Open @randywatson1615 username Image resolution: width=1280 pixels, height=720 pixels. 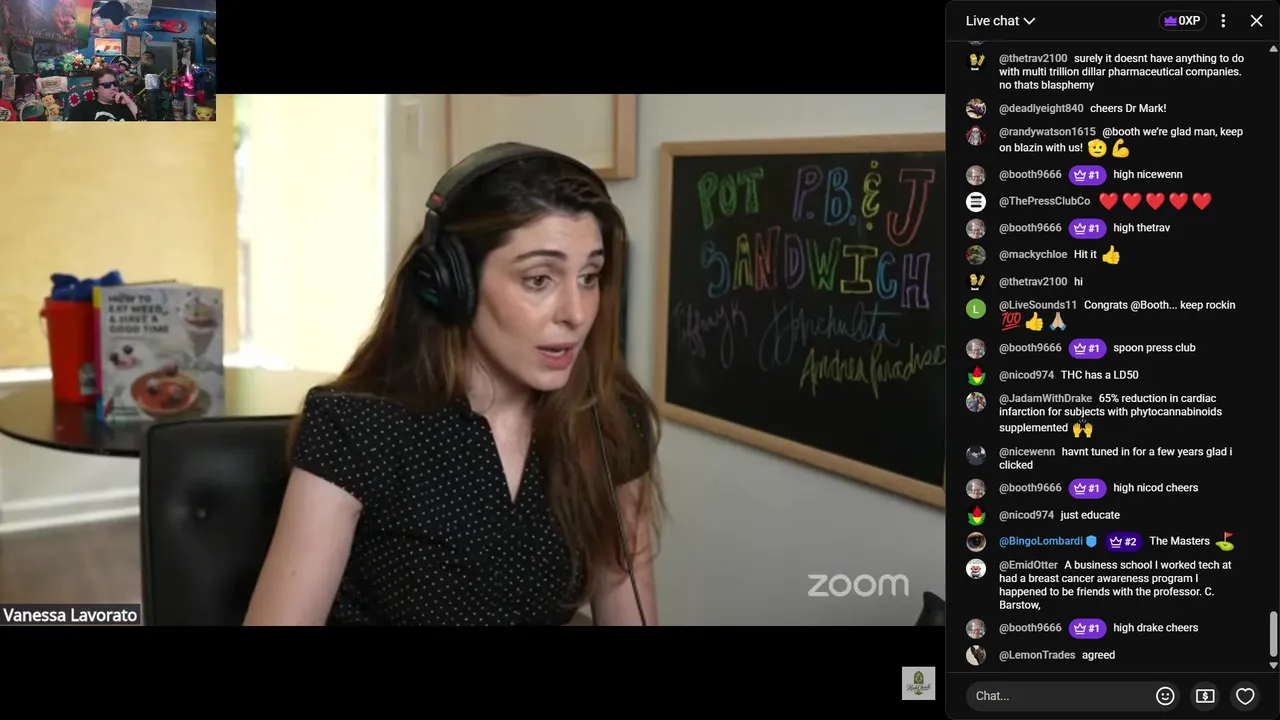coord(1047,132)
